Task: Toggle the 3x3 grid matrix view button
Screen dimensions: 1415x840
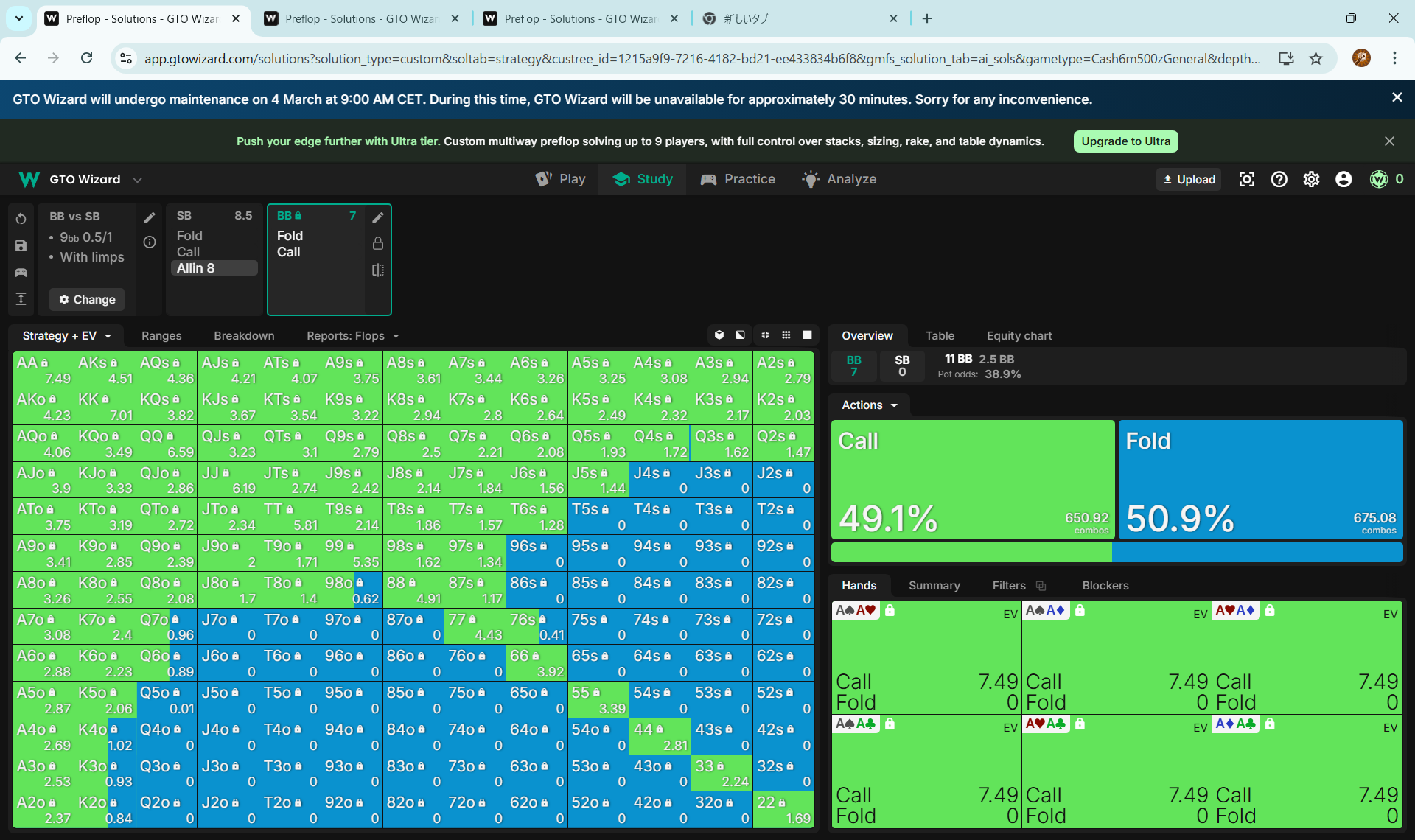Action: pyautogui.click(x=786, y=335)
